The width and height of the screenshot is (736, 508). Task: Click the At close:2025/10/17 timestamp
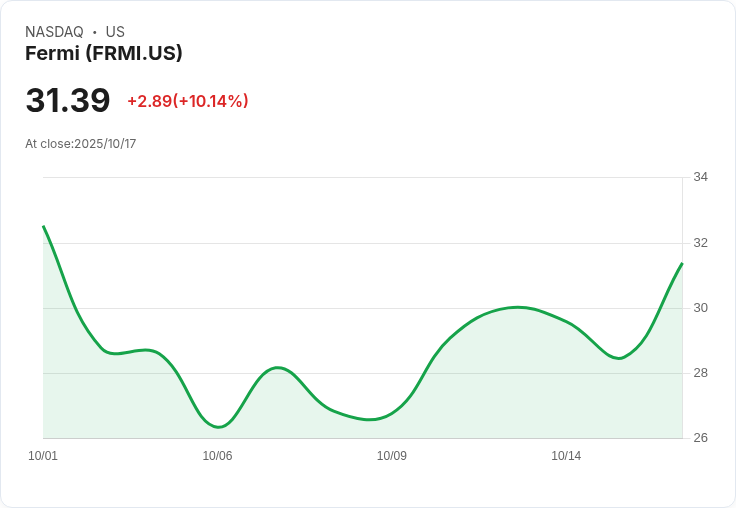(x=81, y=144)
